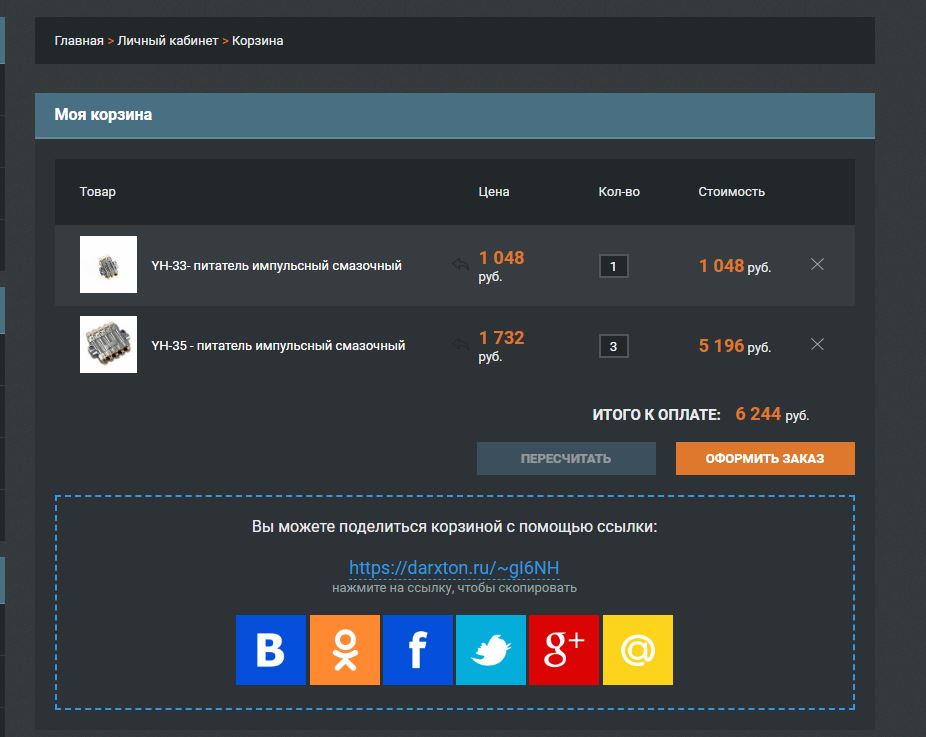Share cart via VKontakte icon
The height and width of the screenshot is (737, 926).
tap(270, 650)
